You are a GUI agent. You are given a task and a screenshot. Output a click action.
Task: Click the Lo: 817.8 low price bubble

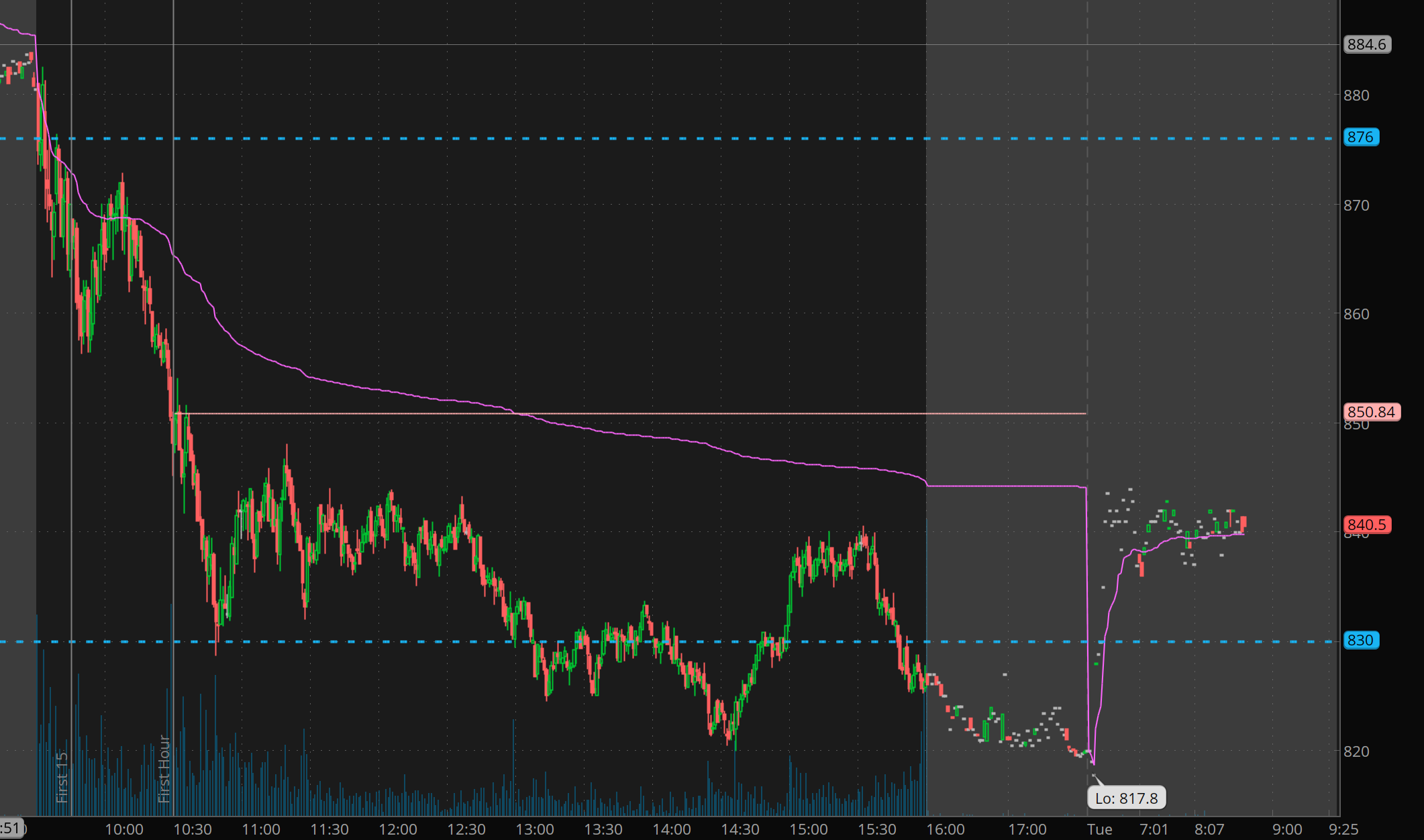(1126, 798)
